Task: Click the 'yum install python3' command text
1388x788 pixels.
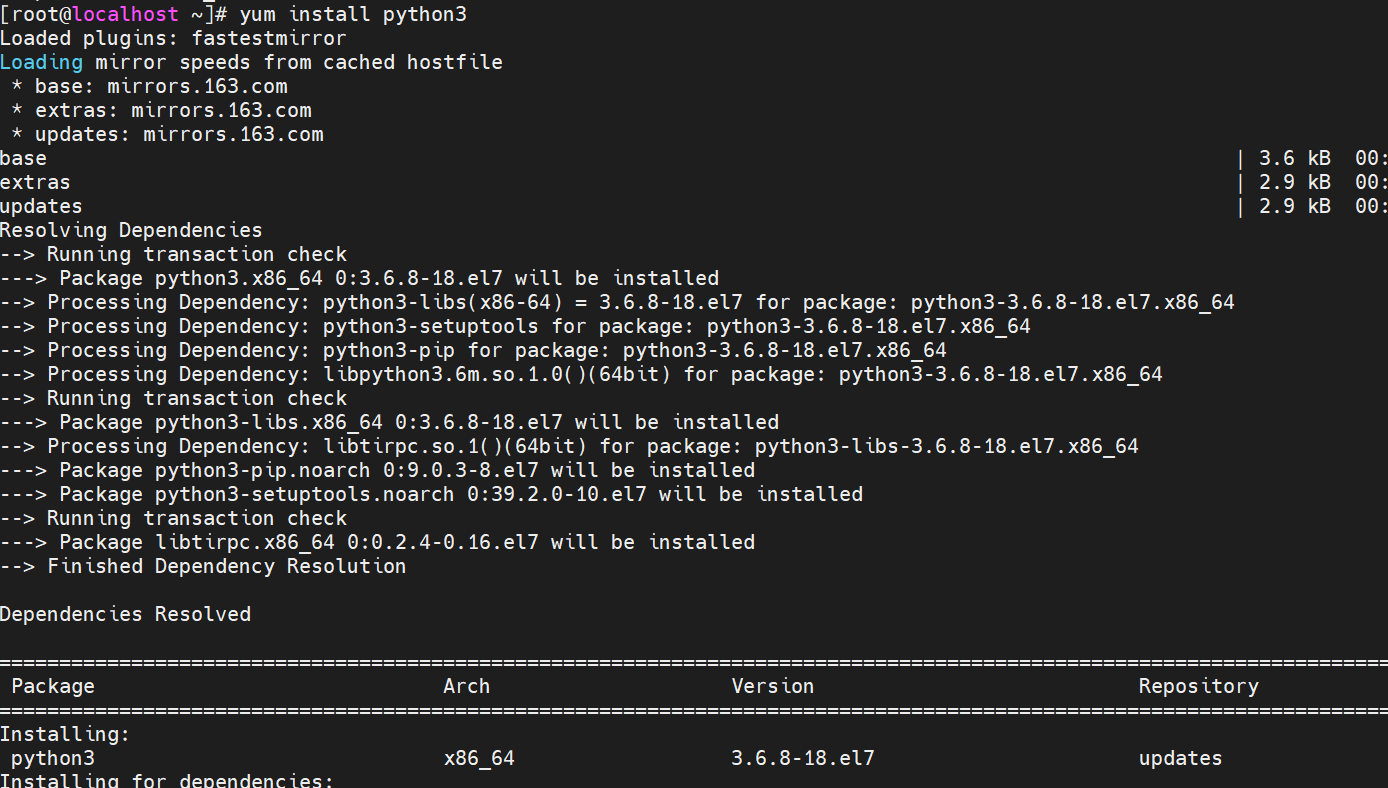Action: 353,14
